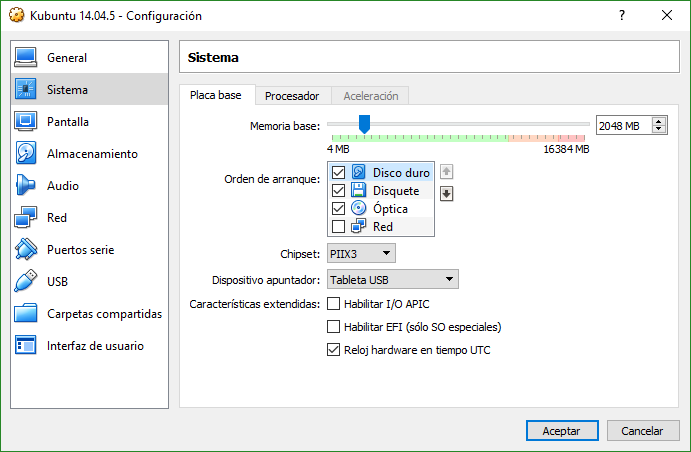Uncheck Reloj hardware en tiempo UTC
This screenshot has width=691, height=452.
coord(334,350)
